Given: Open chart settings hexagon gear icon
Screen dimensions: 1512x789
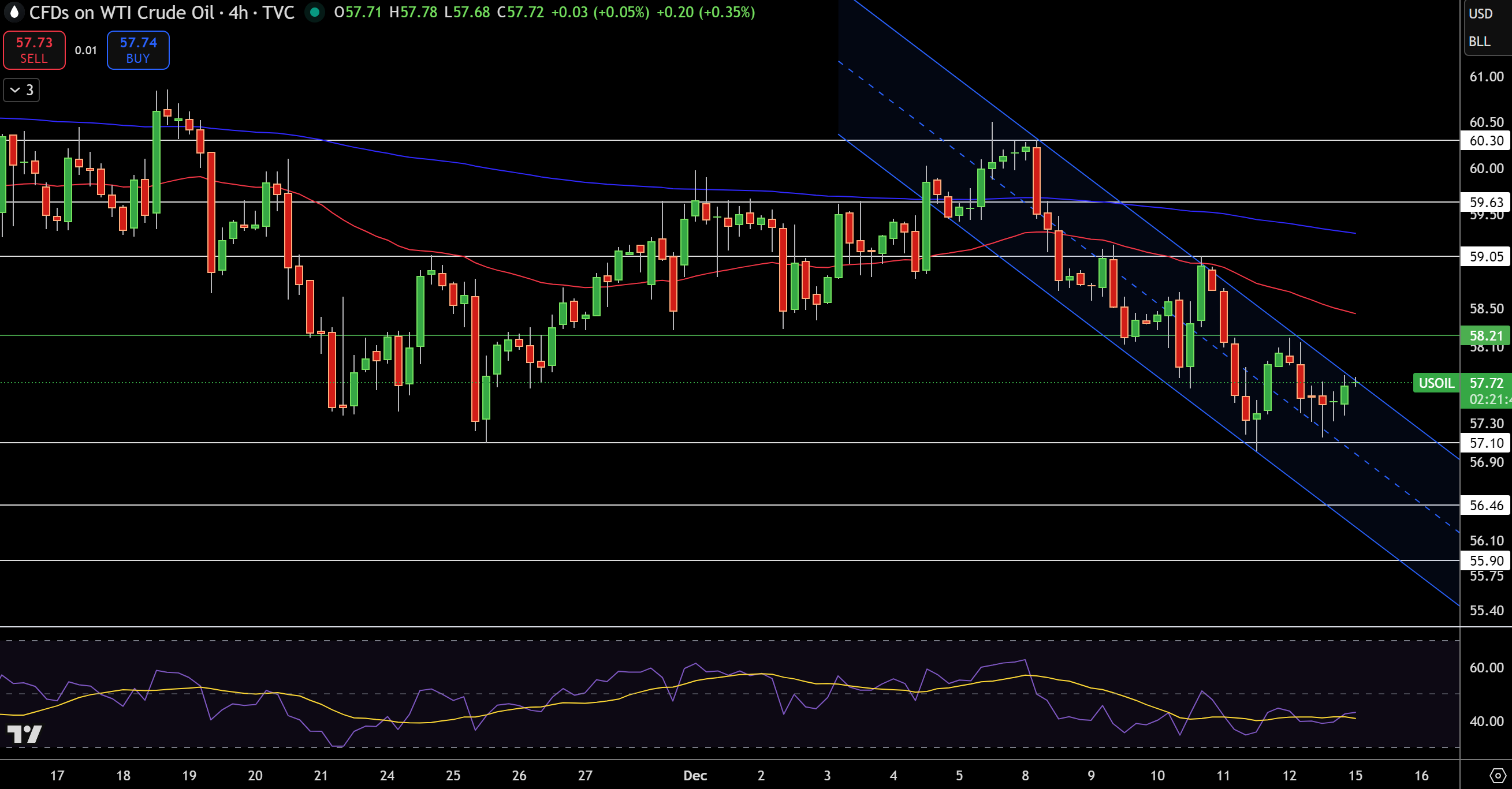Looking at the screenshot, I should pyautogui.click(x=1498, y=776).
